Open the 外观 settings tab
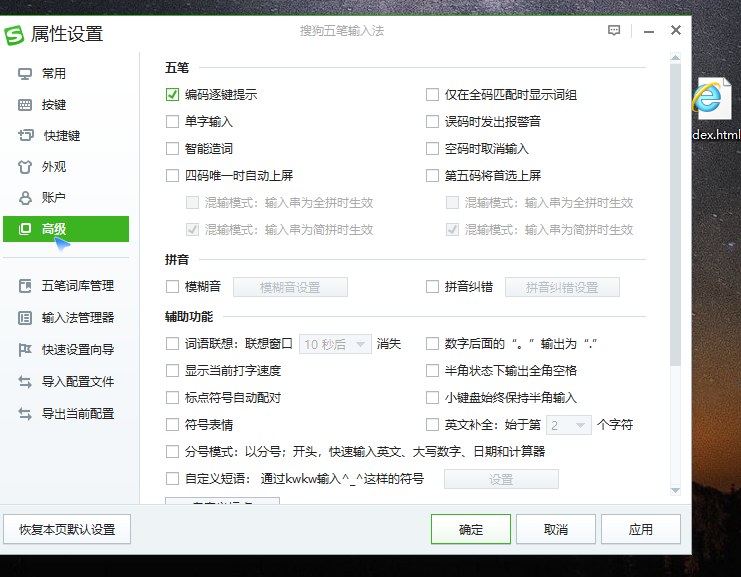The width and height of the screenshot is (741, 577). coord(66,167)
